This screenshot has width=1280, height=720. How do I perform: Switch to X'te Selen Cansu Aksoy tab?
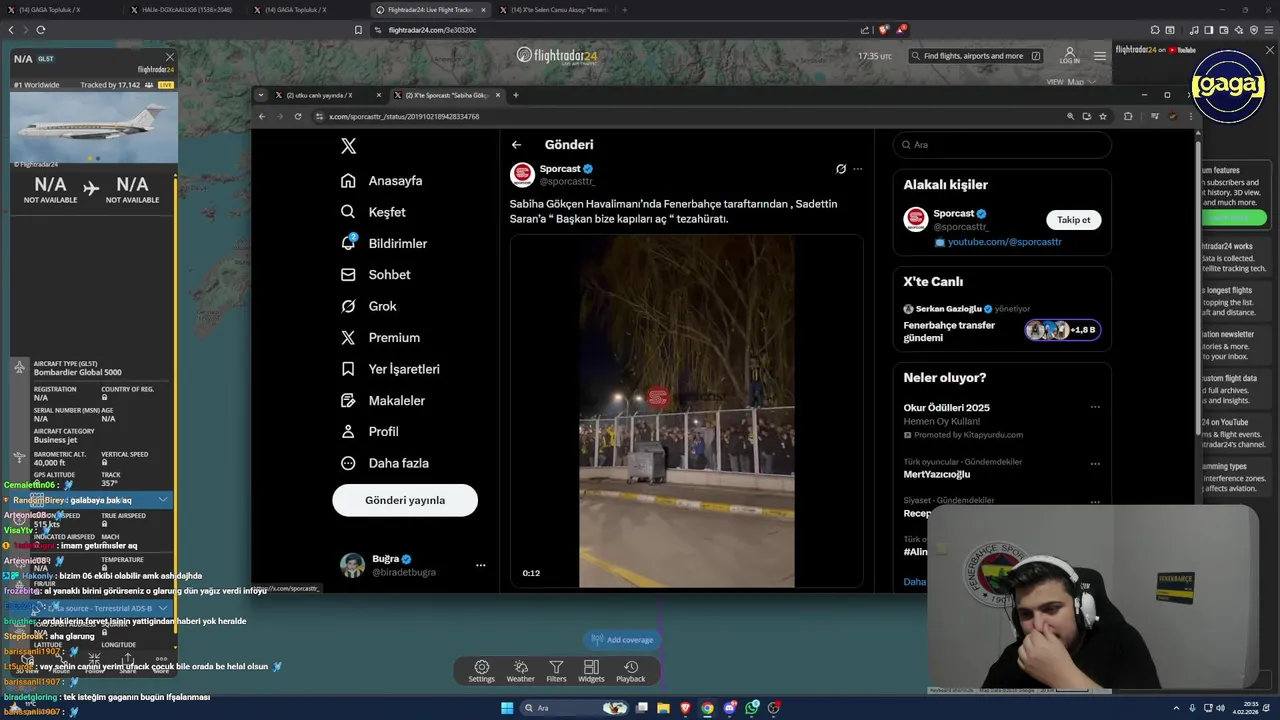[x=557, y=10]
